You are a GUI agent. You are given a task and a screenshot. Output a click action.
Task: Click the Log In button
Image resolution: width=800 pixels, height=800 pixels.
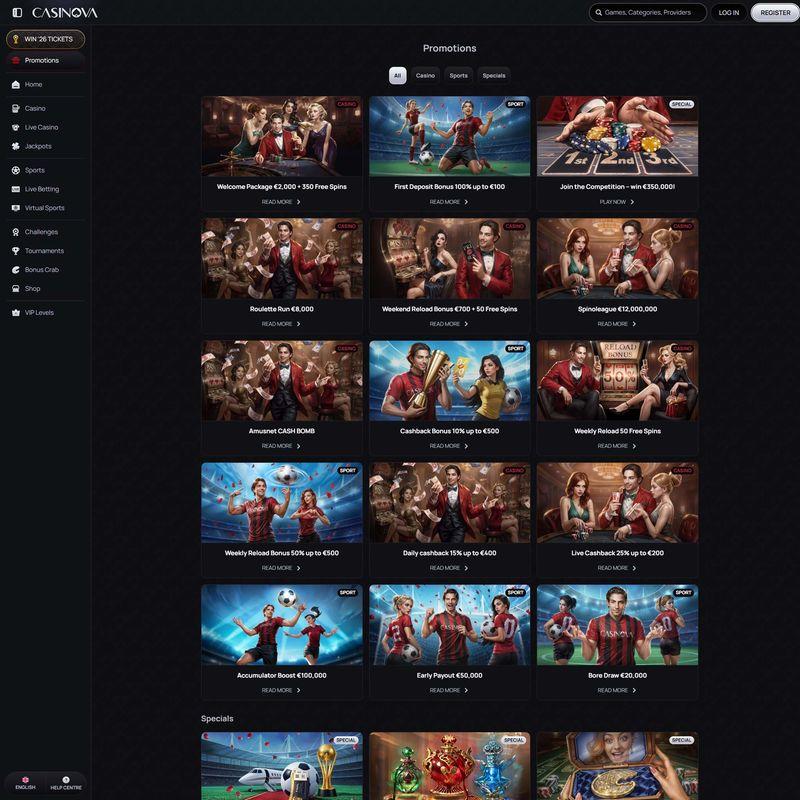(x=729, y=12)
